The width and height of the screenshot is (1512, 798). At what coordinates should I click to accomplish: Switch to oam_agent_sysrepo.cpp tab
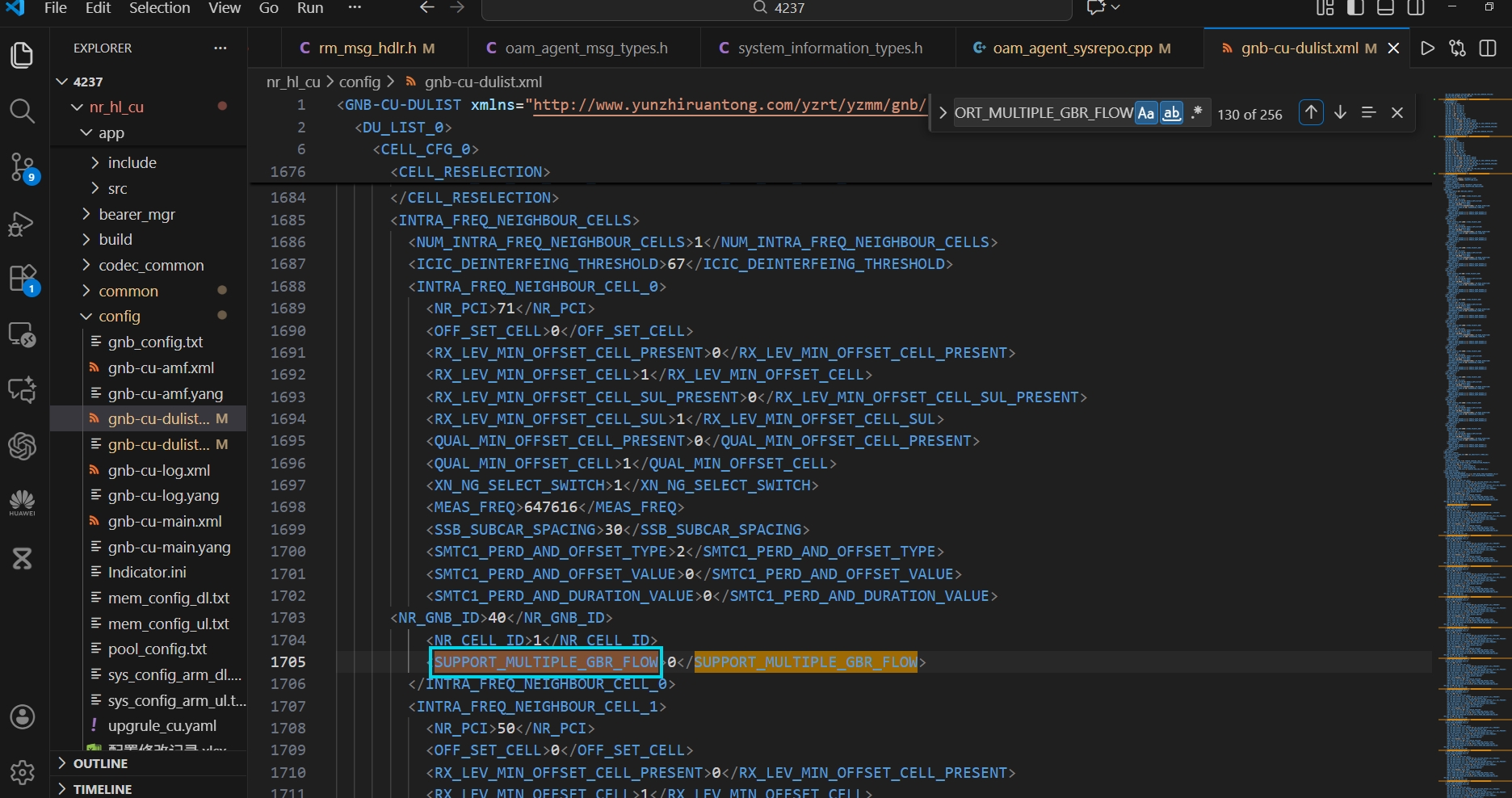tap(1072, 48)
